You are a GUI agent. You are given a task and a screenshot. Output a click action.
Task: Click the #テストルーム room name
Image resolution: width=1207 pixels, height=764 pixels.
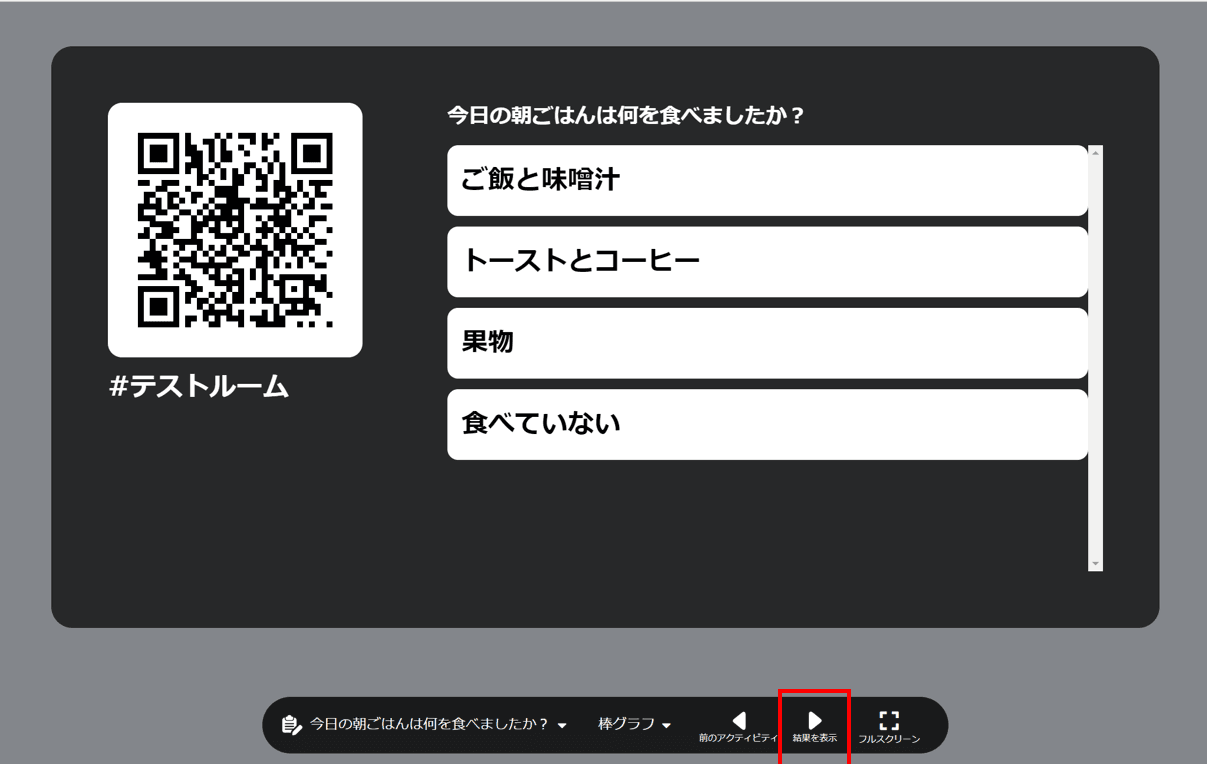coord(199,387)
